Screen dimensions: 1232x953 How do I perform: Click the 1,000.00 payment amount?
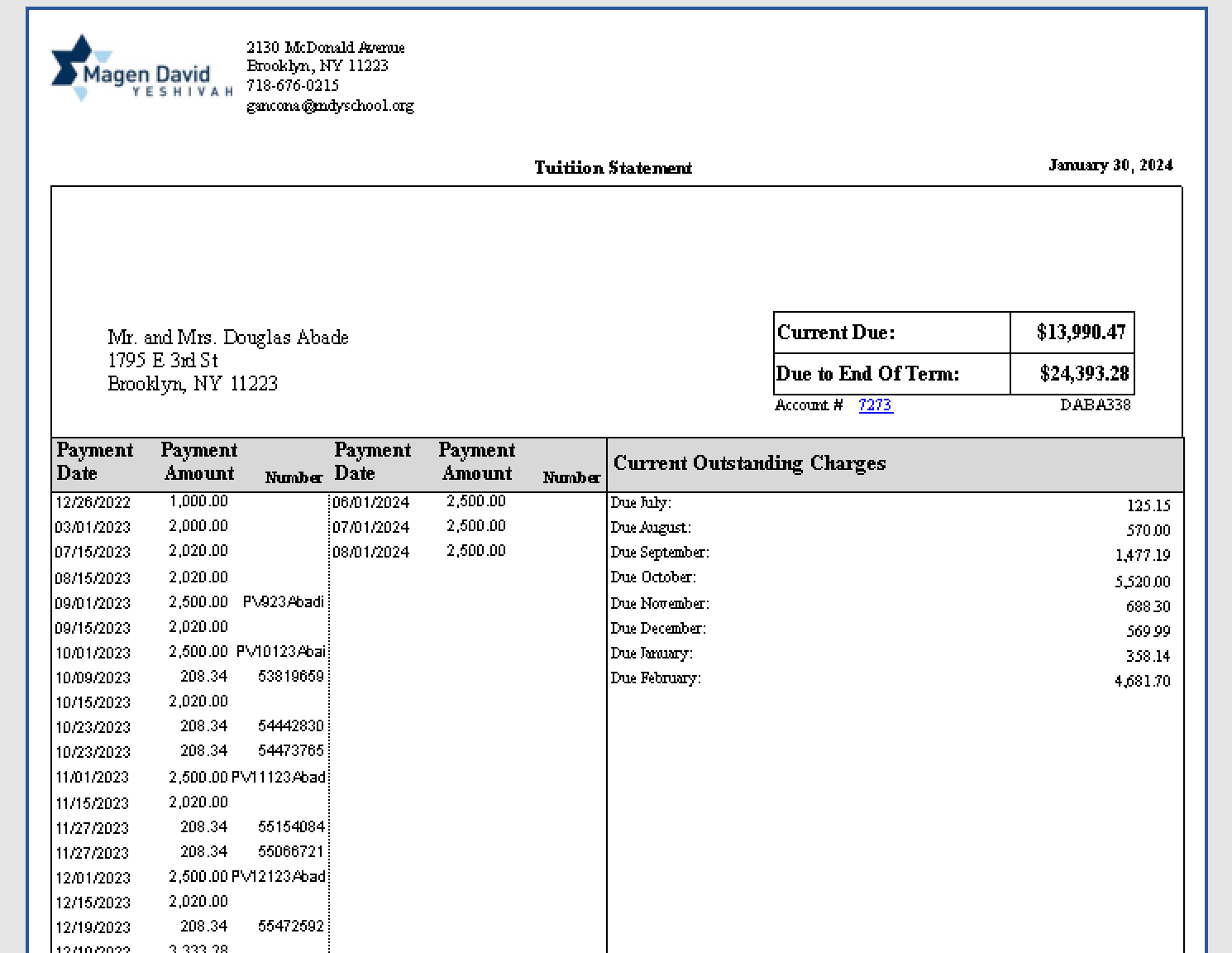coord(198,500)
